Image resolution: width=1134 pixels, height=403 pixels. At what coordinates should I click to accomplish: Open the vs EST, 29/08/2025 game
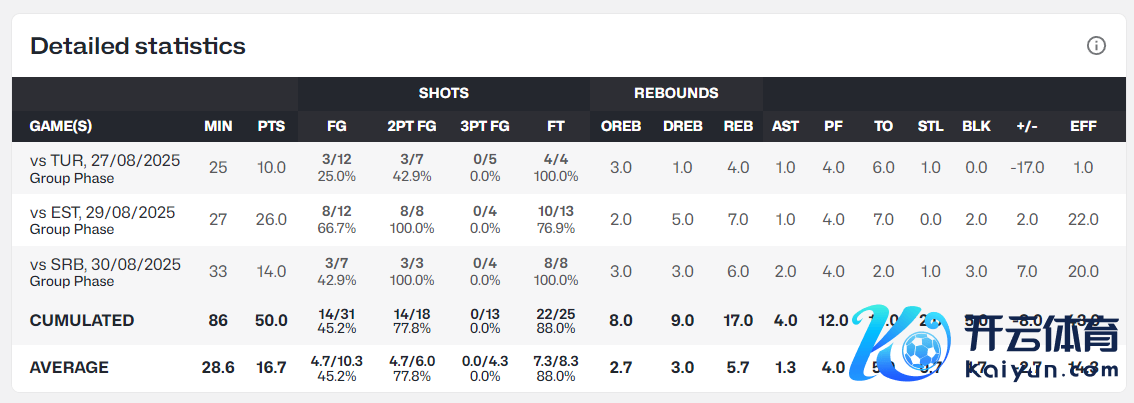(x=102, y=212)
